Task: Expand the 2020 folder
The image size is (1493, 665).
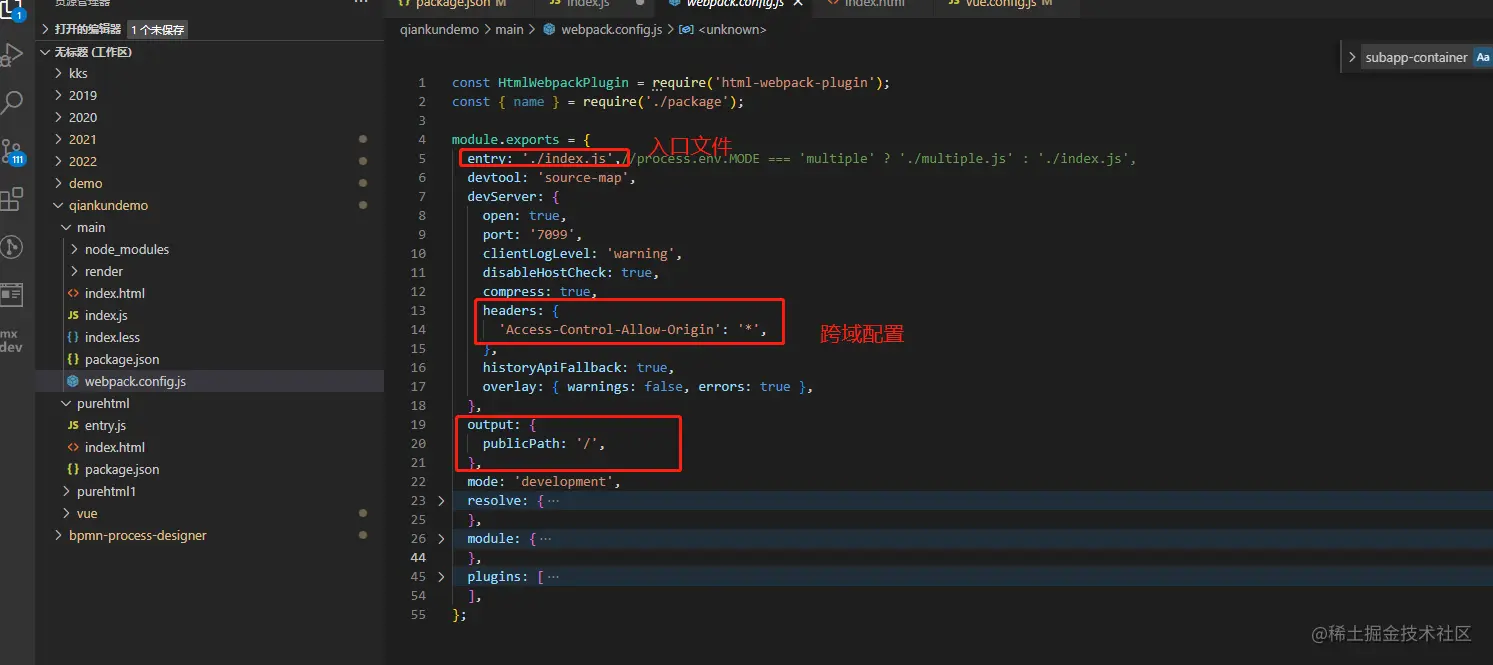Action: coord(59,118)
